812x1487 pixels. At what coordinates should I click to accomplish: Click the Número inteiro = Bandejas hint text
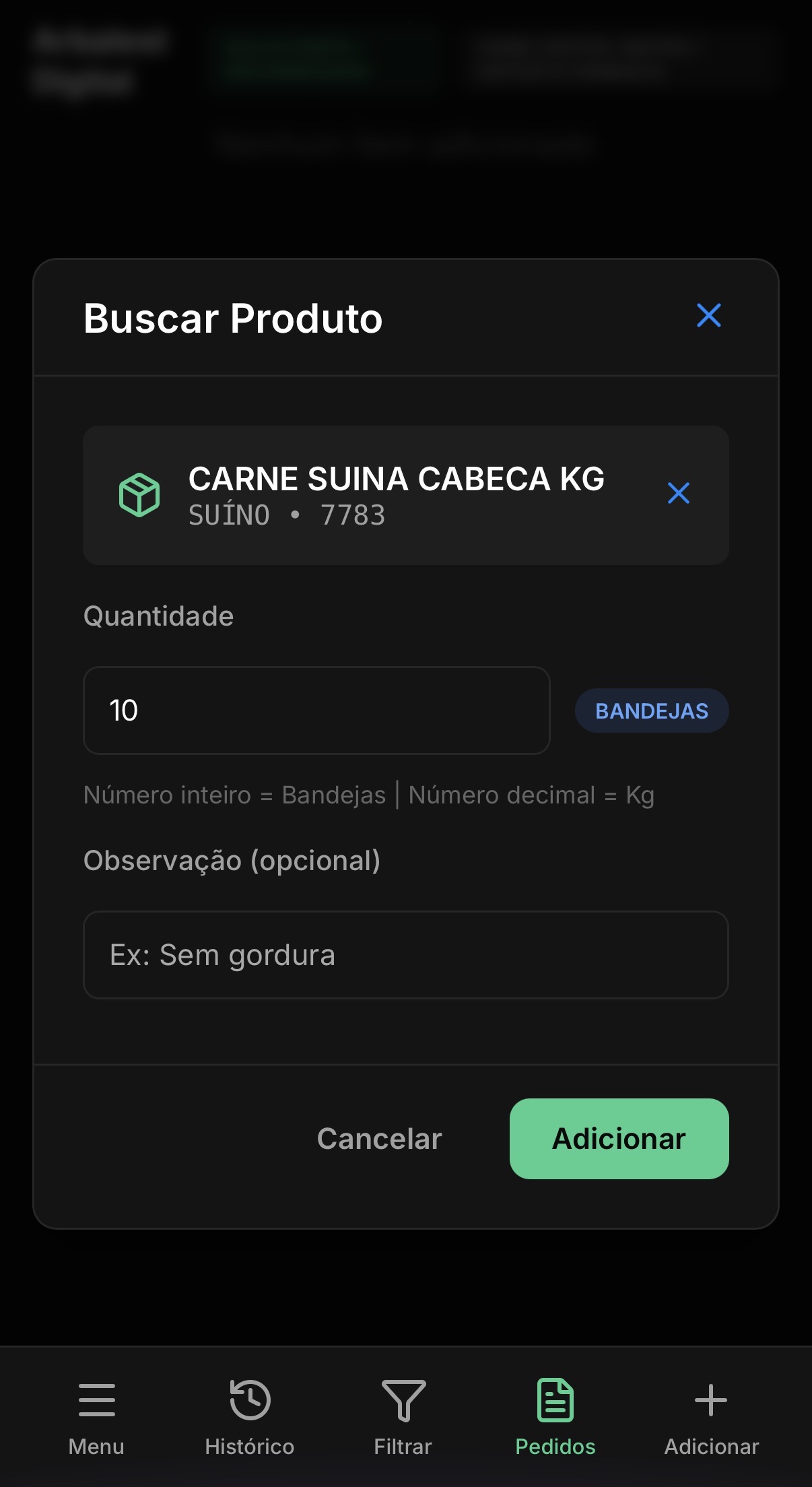coord(234,795)
